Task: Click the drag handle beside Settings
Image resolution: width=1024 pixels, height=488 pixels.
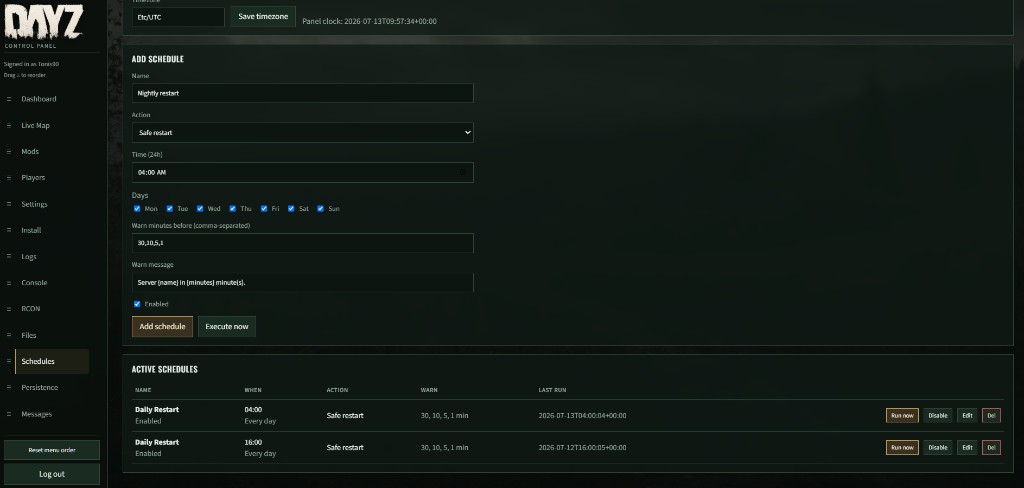Action: tap(9, 204)
